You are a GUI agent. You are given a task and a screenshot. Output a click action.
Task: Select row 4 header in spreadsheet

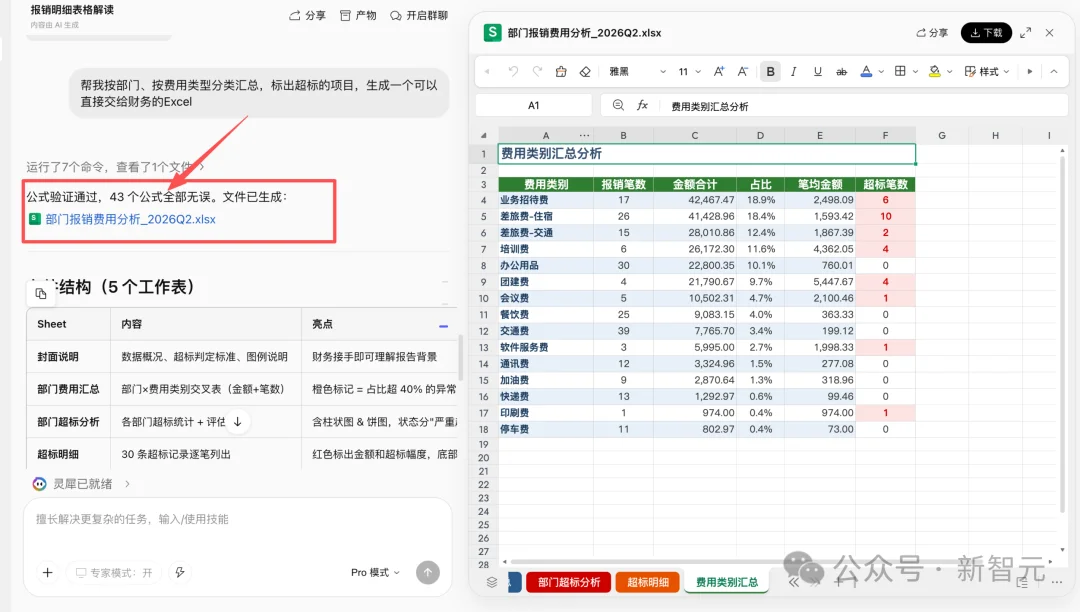click(x=484, y=200)
